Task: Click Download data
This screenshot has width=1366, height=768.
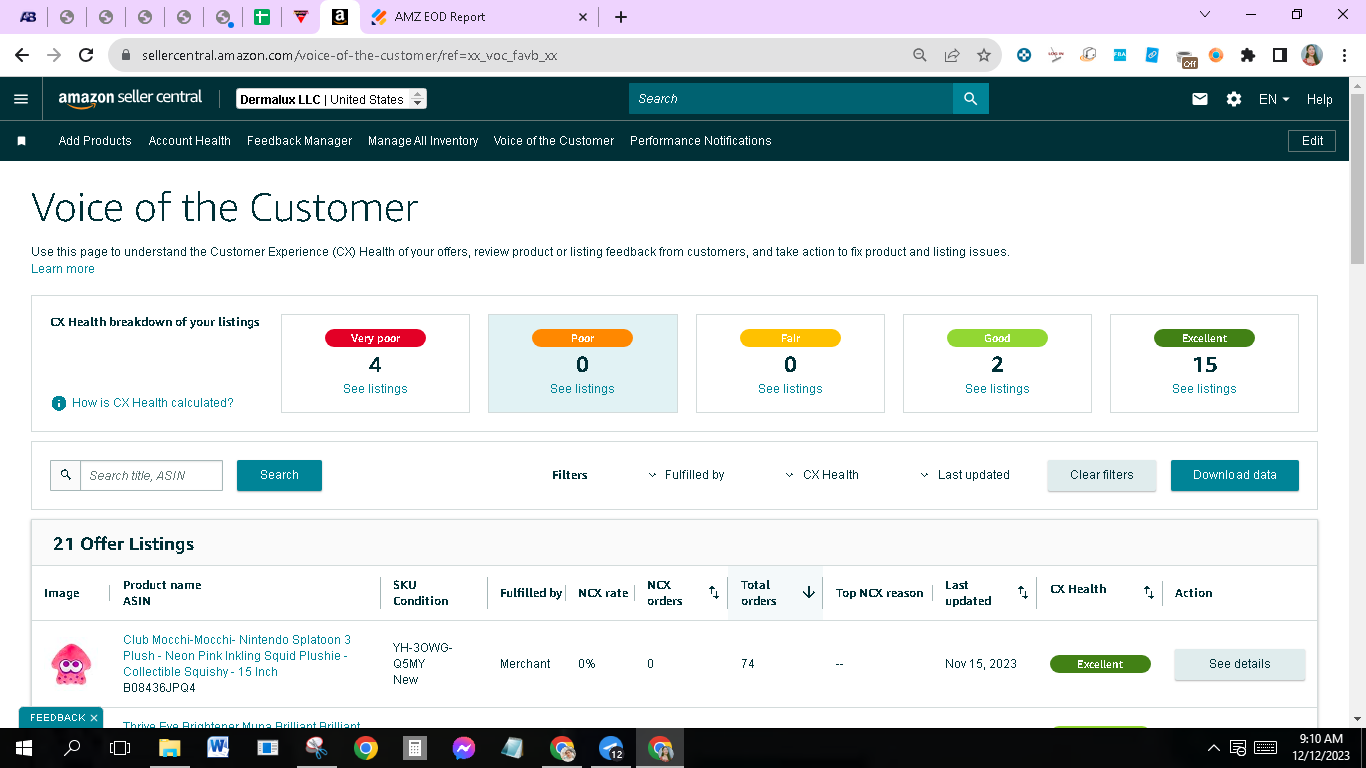Action: [x=1235, y=475]
